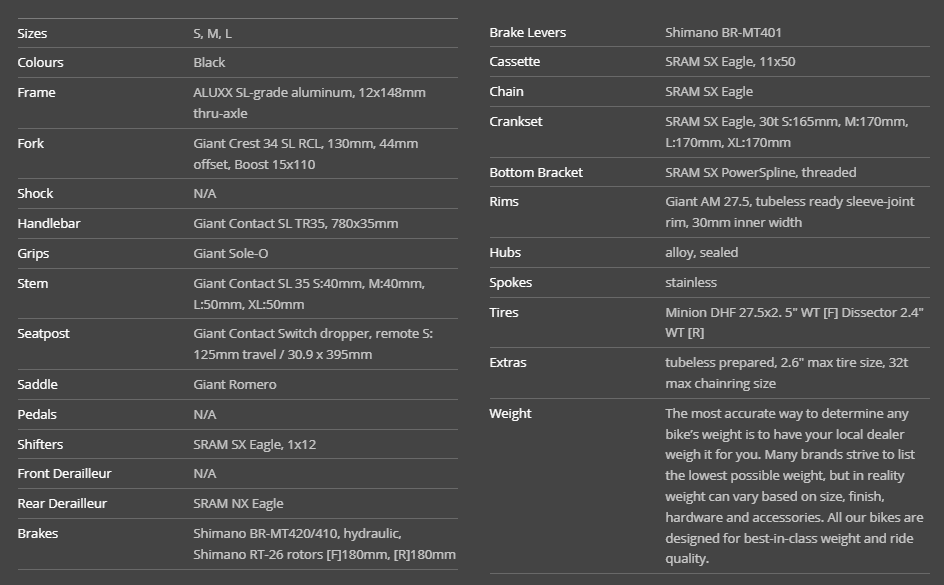The image size is (944, 585).
Task: Click the Frame value ALUXX SL-grade aluminum
Action: pyautogui.click(x=309, y=102)
